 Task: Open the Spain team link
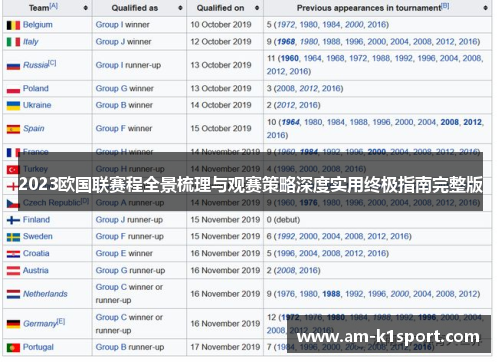coord(34,128)
